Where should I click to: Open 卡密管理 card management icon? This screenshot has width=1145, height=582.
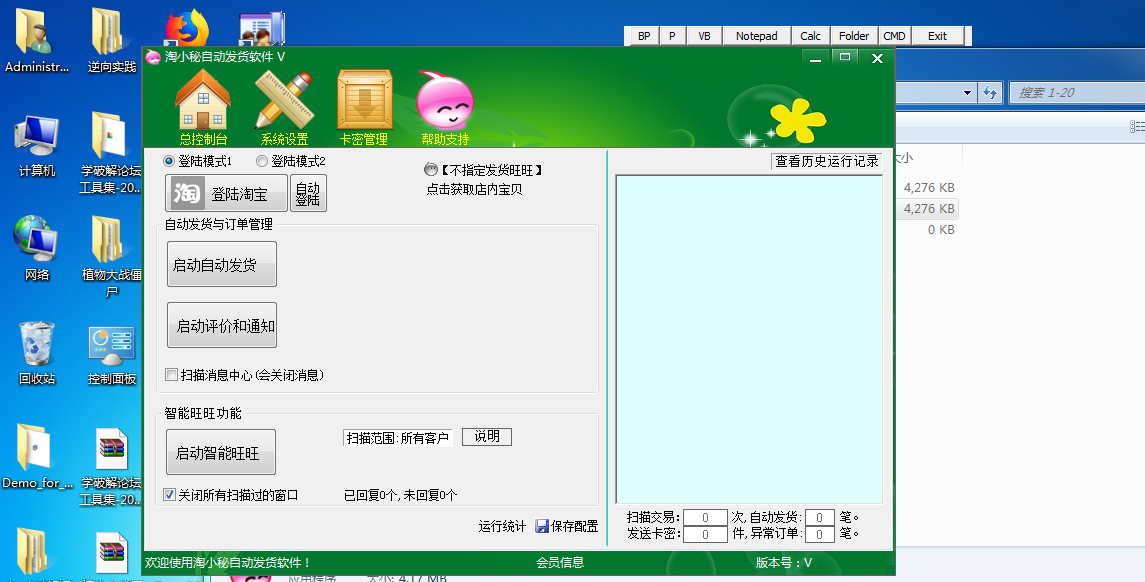[364, 105]
